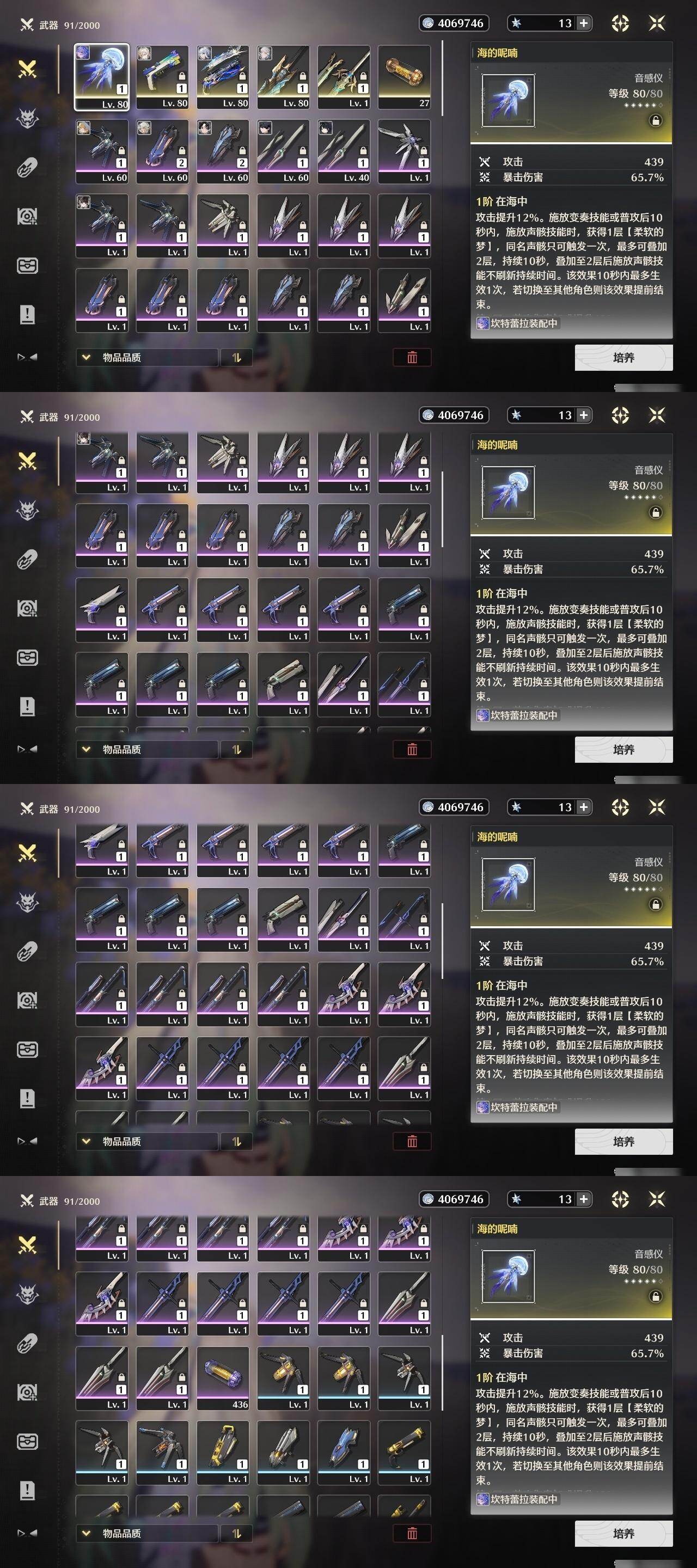Expand the 物品品质 sort dropdown
Screen dimensions: 697x1568
(x=146, y=357)
